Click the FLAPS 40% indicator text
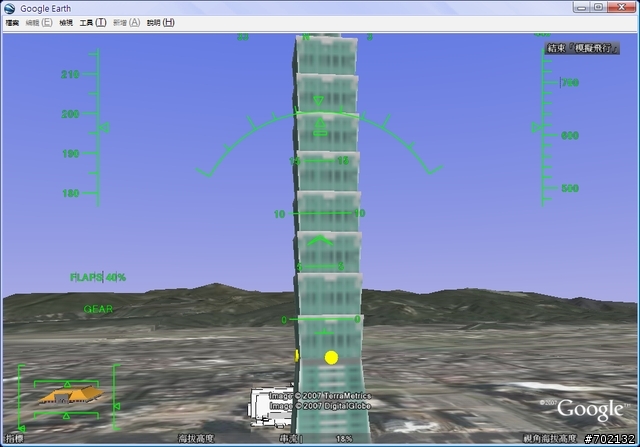Image resolution: width=640 pixels, height=447 pixels. (98, 277)
